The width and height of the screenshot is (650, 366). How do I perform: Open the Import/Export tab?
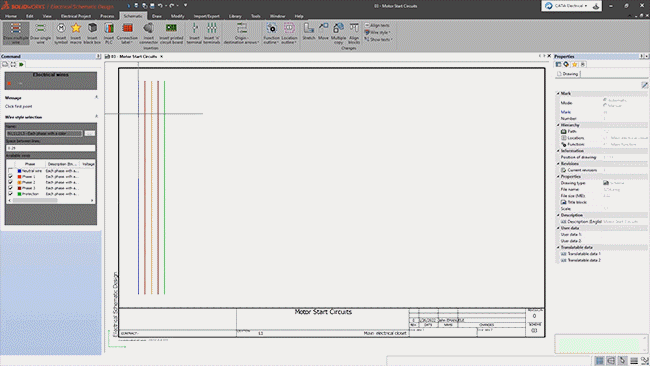(206, 16)
